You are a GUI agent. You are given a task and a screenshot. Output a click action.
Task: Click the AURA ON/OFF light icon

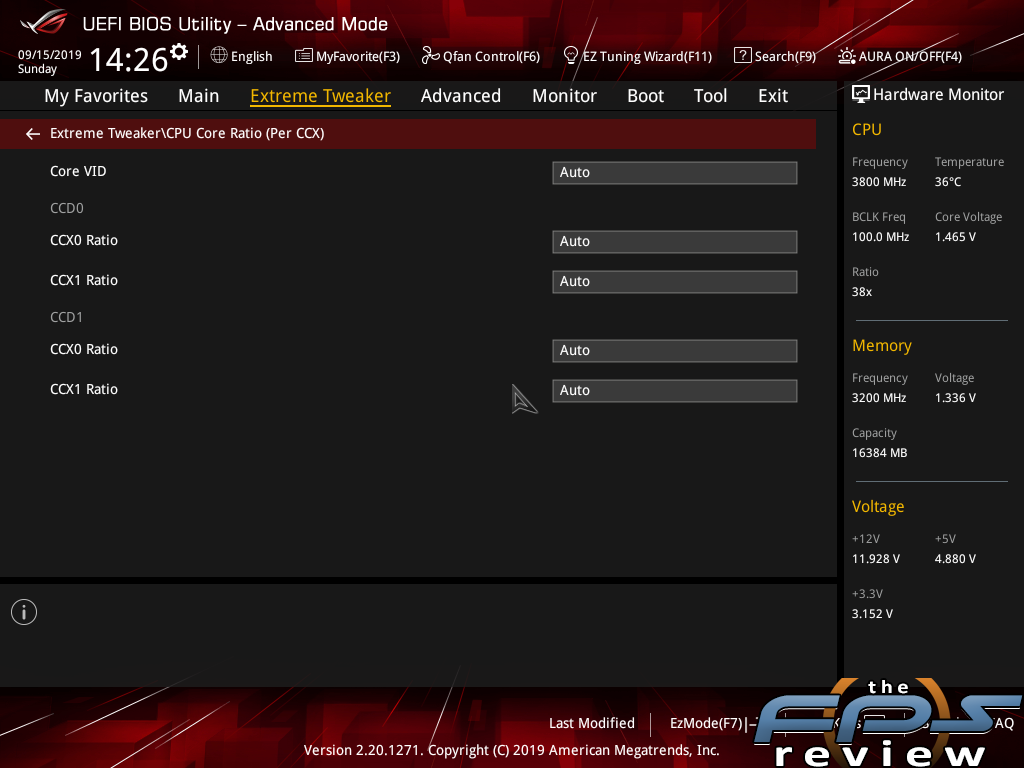pos(847,56)
